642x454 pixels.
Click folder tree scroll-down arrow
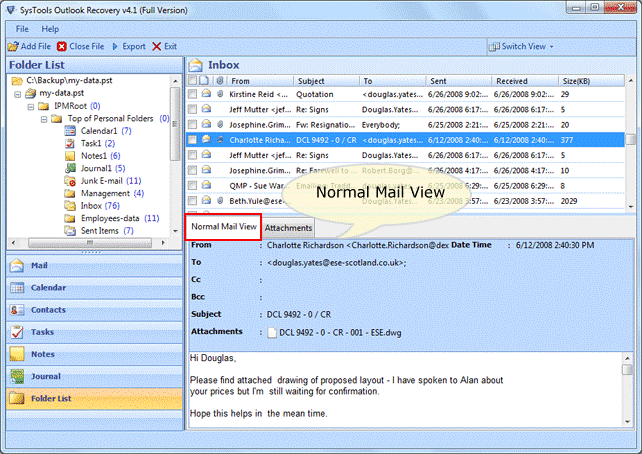point(175,231)
